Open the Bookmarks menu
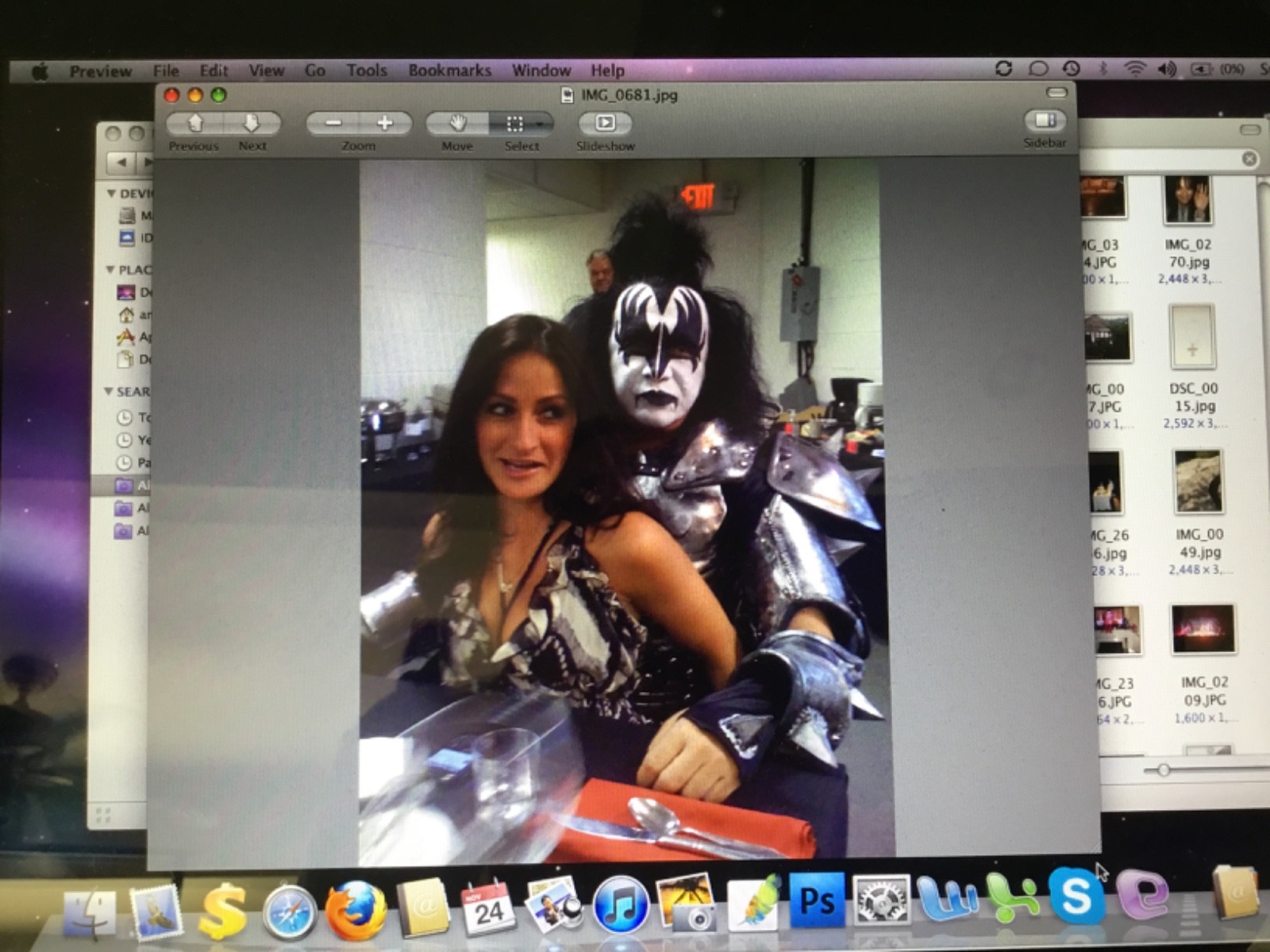1270x952 pixels. tap(450, 71)
